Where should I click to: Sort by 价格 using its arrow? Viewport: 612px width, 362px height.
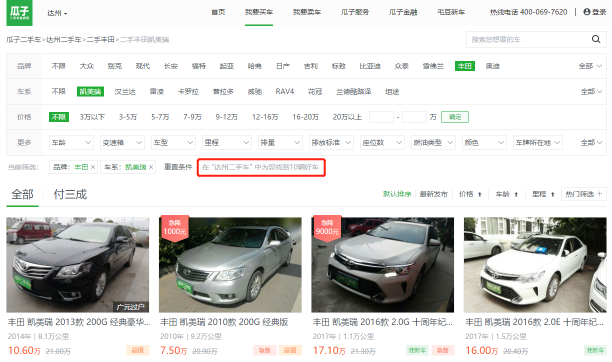(x=480, y=194)
